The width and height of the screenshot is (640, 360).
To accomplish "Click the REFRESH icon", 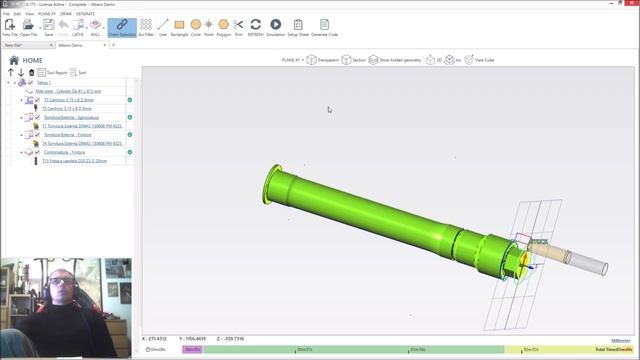I will click(256, 25).
